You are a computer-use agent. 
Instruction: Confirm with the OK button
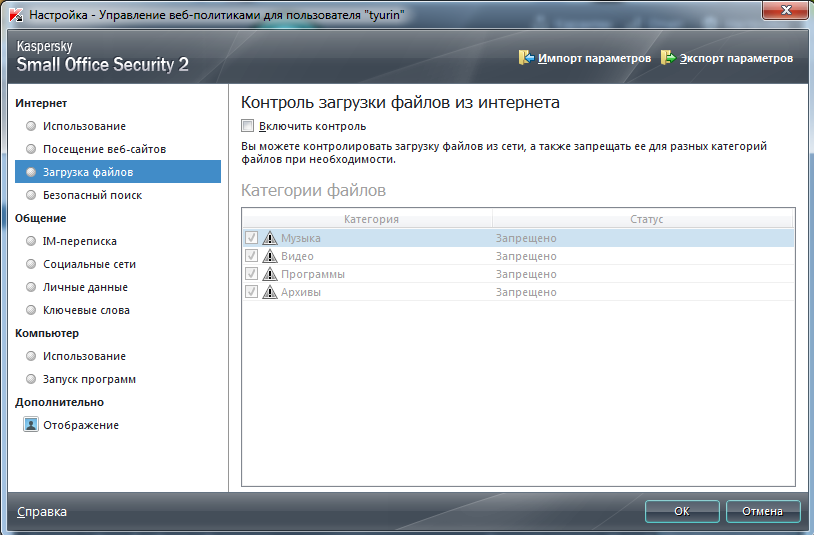tap(682, 511)
